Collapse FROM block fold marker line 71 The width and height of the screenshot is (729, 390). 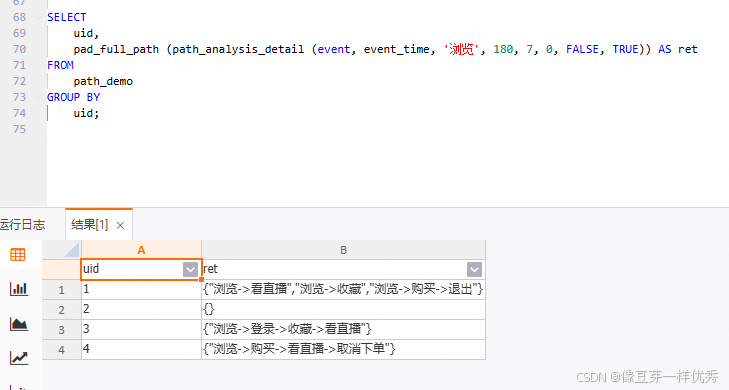(x=39, y=65)
